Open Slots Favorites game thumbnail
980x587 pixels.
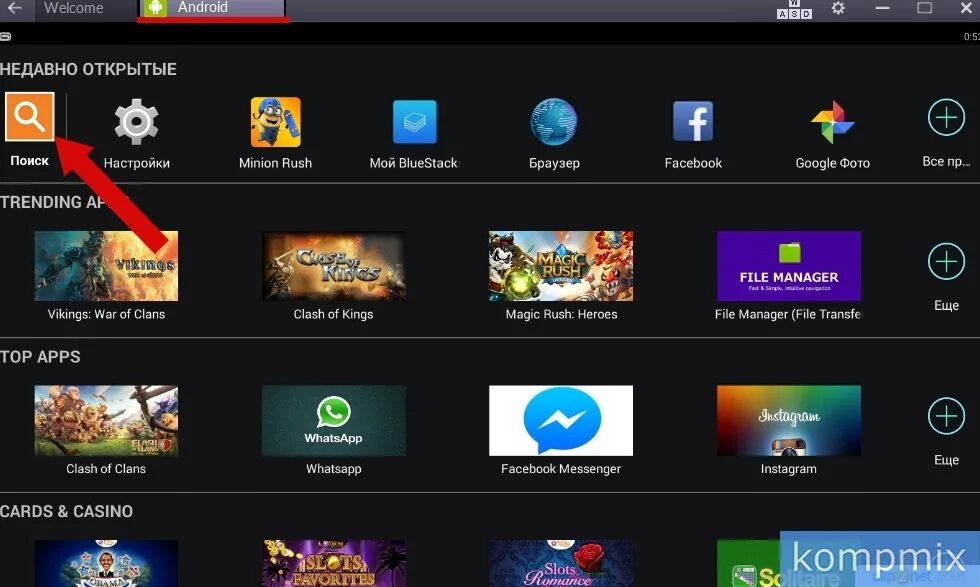tap(334, 563)
